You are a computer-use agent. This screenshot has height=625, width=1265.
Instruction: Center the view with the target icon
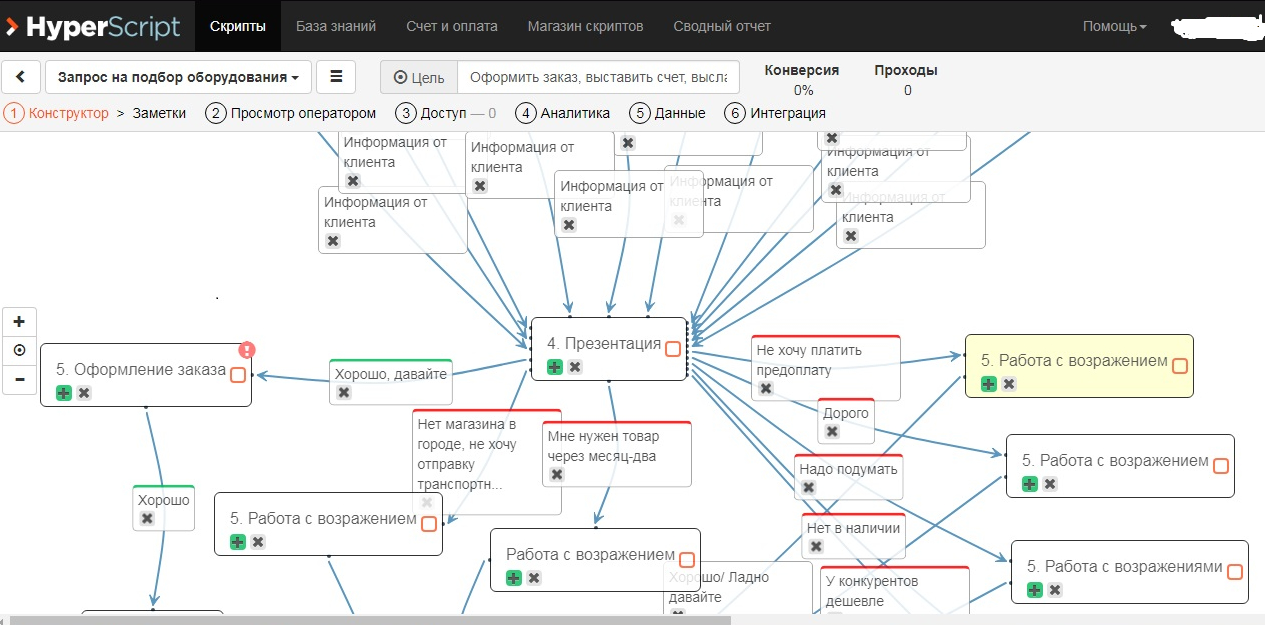pos(17,350)
